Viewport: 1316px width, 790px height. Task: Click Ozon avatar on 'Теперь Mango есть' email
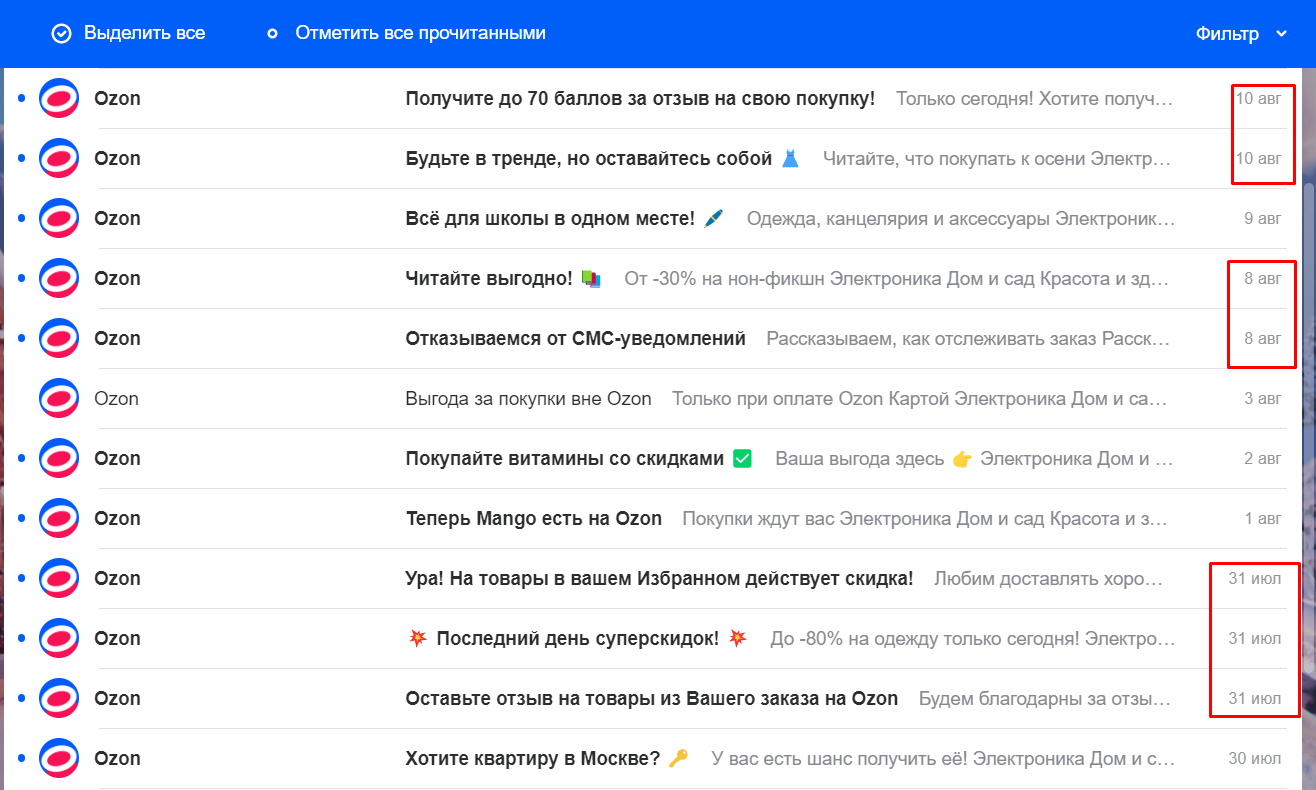tap(59, 518)
